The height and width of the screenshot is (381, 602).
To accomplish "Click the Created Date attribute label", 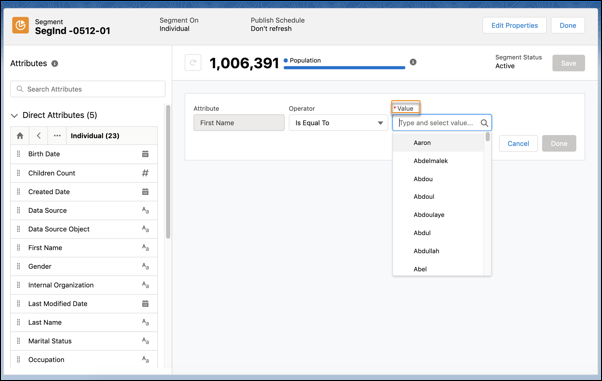I will pos(49,192).
